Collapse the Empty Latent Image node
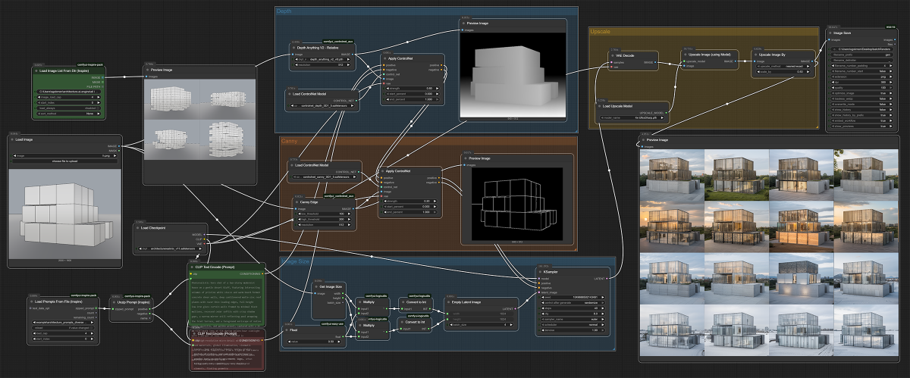Screen dimensions: 910x378 [448, 301]
